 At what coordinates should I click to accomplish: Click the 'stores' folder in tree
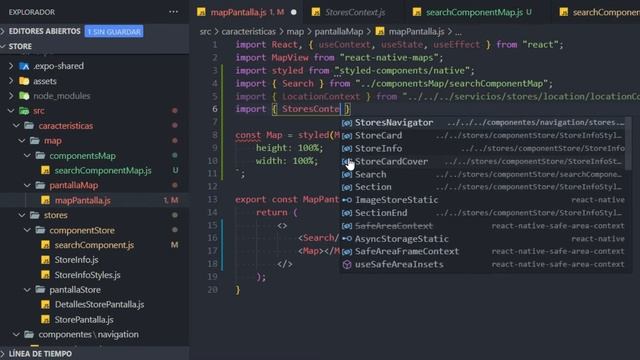[56, 215]
